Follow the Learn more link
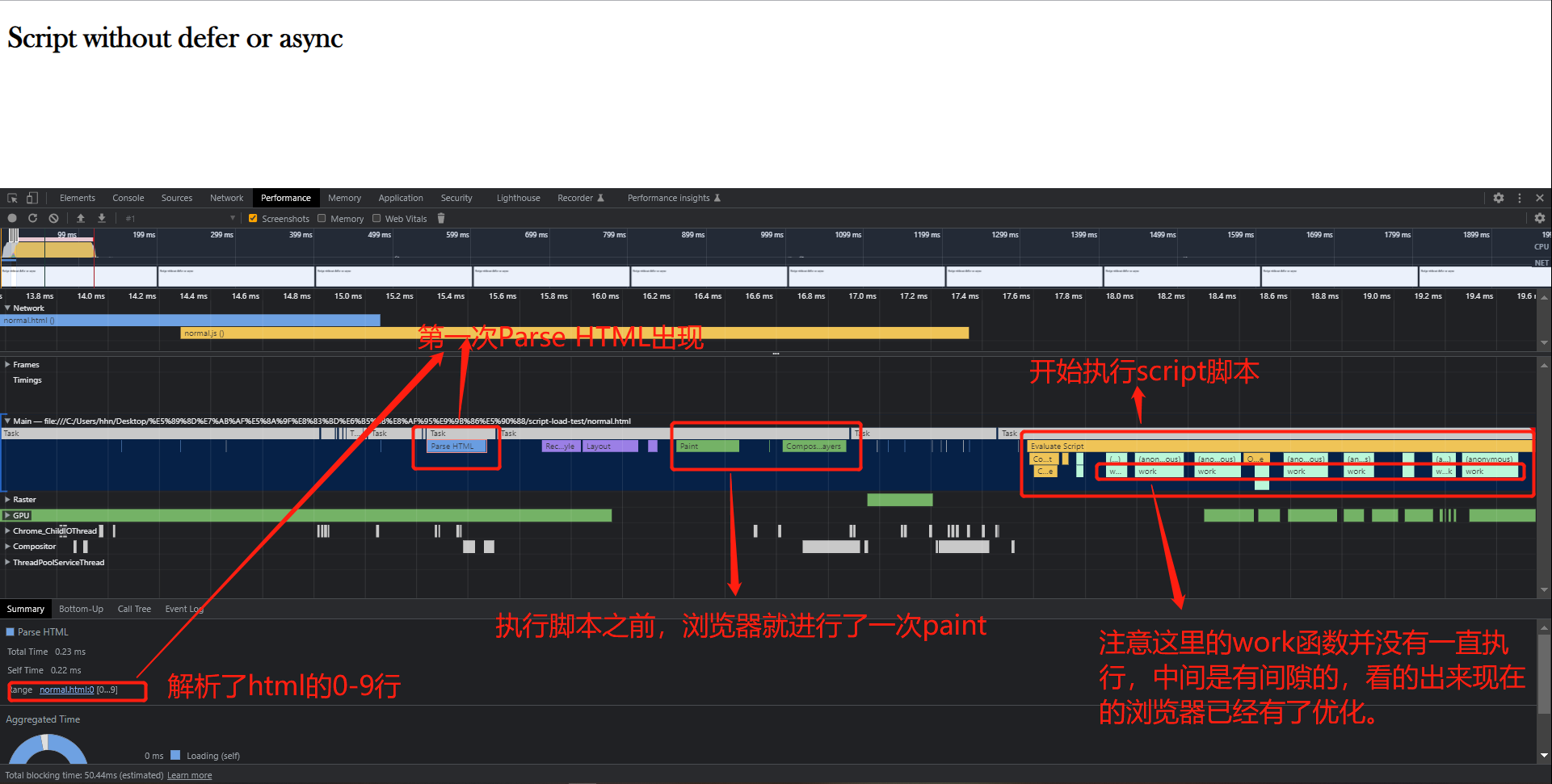The width and height of the screenshot is (1552, 784). point(190,775)
